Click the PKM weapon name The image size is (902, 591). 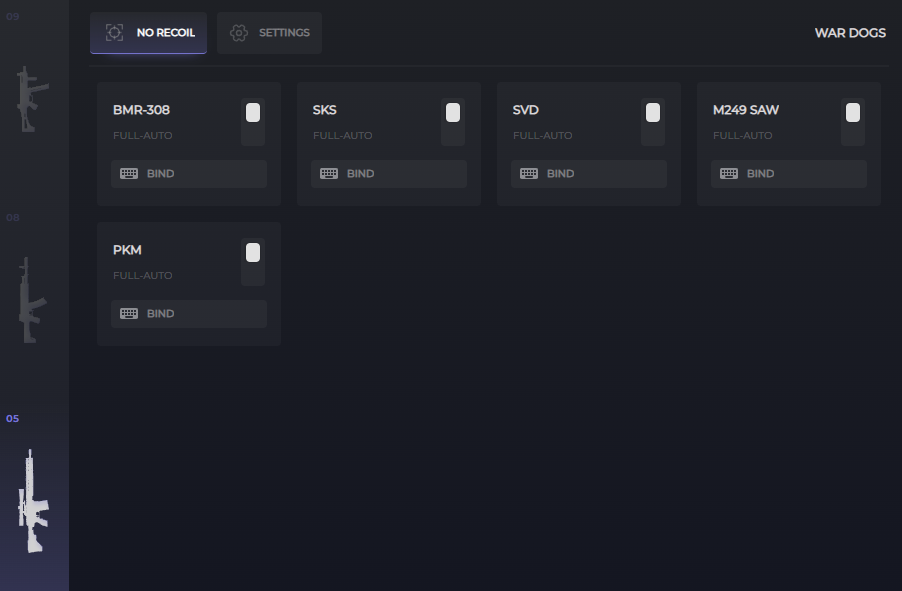(127, 250)
